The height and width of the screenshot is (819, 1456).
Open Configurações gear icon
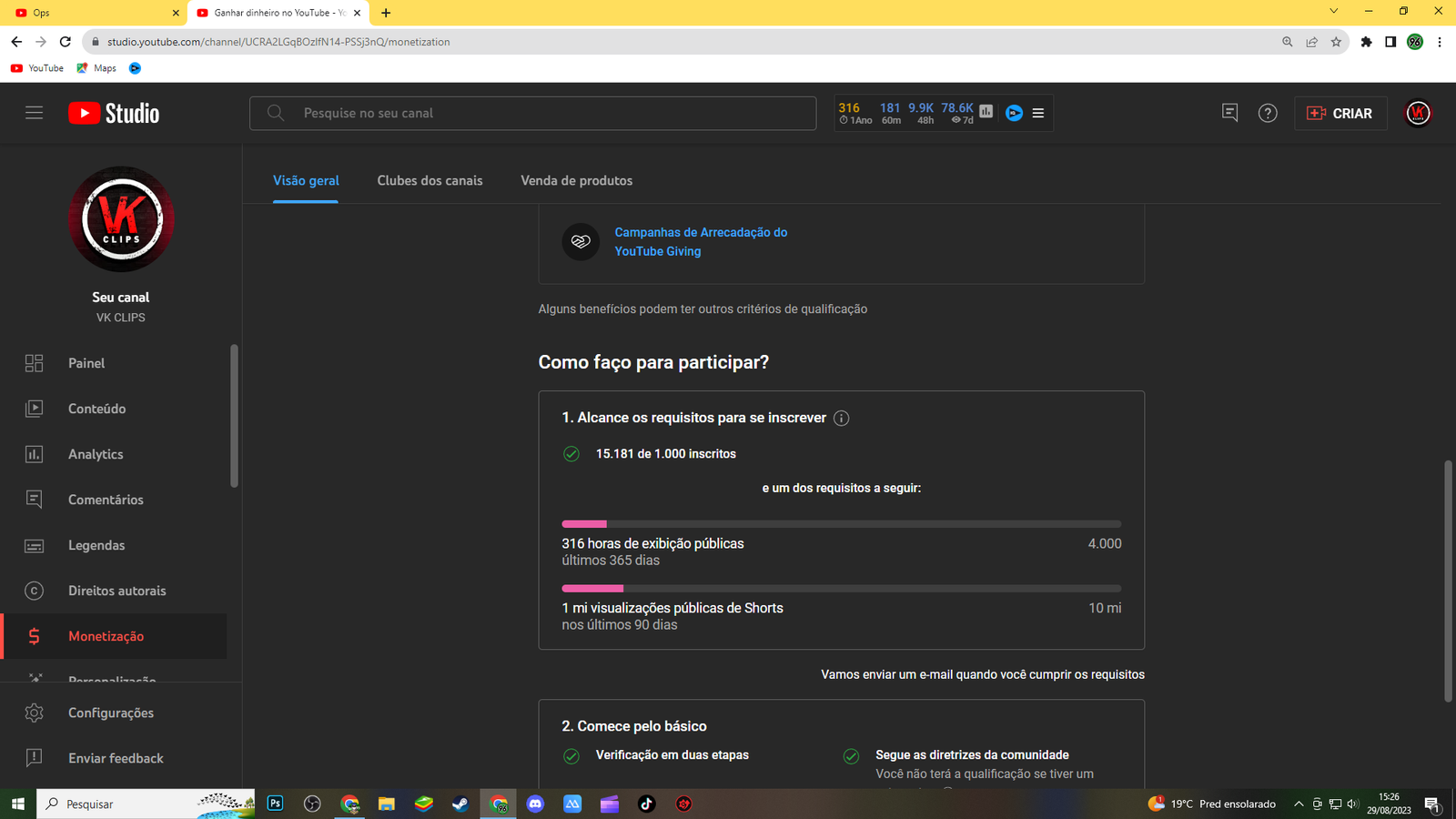34,713
